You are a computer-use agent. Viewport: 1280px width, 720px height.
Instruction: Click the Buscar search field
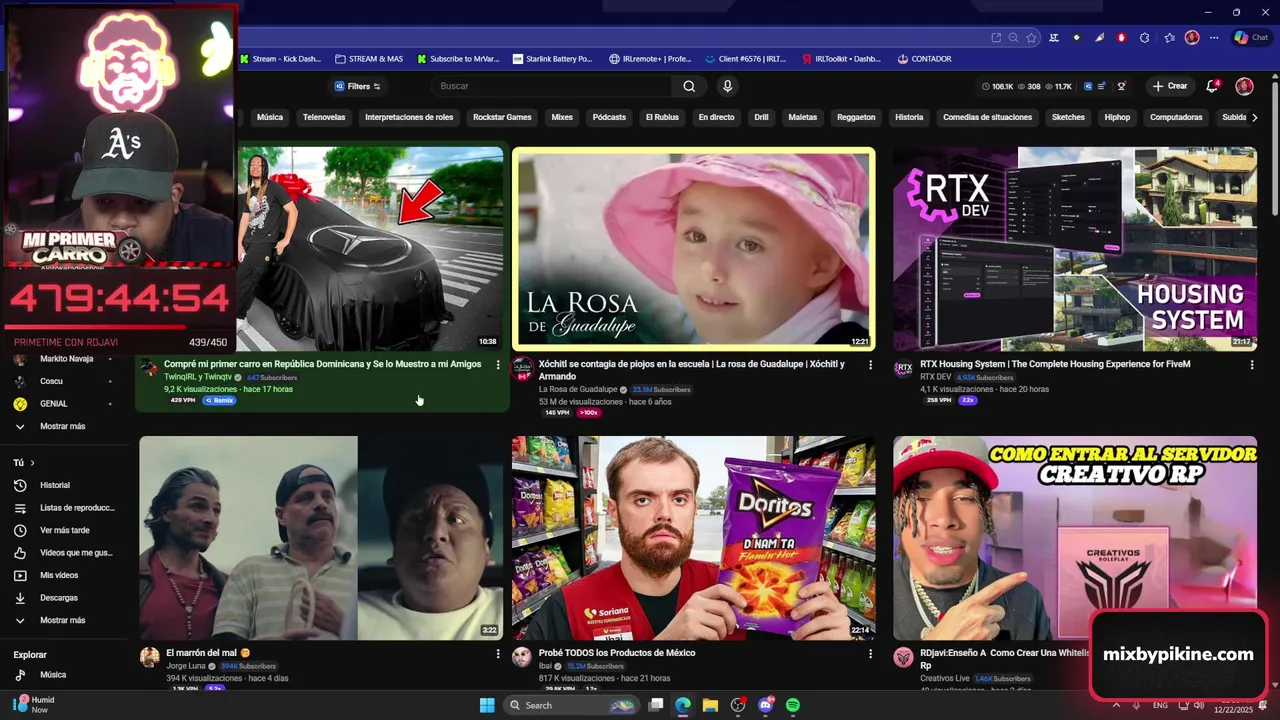(553, 86)
